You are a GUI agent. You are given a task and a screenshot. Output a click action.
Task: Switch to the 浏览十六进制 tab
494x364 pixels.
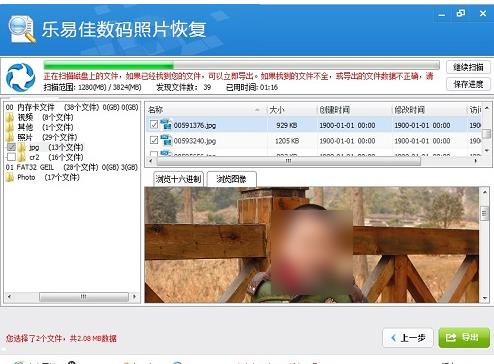tap(178, 179)
